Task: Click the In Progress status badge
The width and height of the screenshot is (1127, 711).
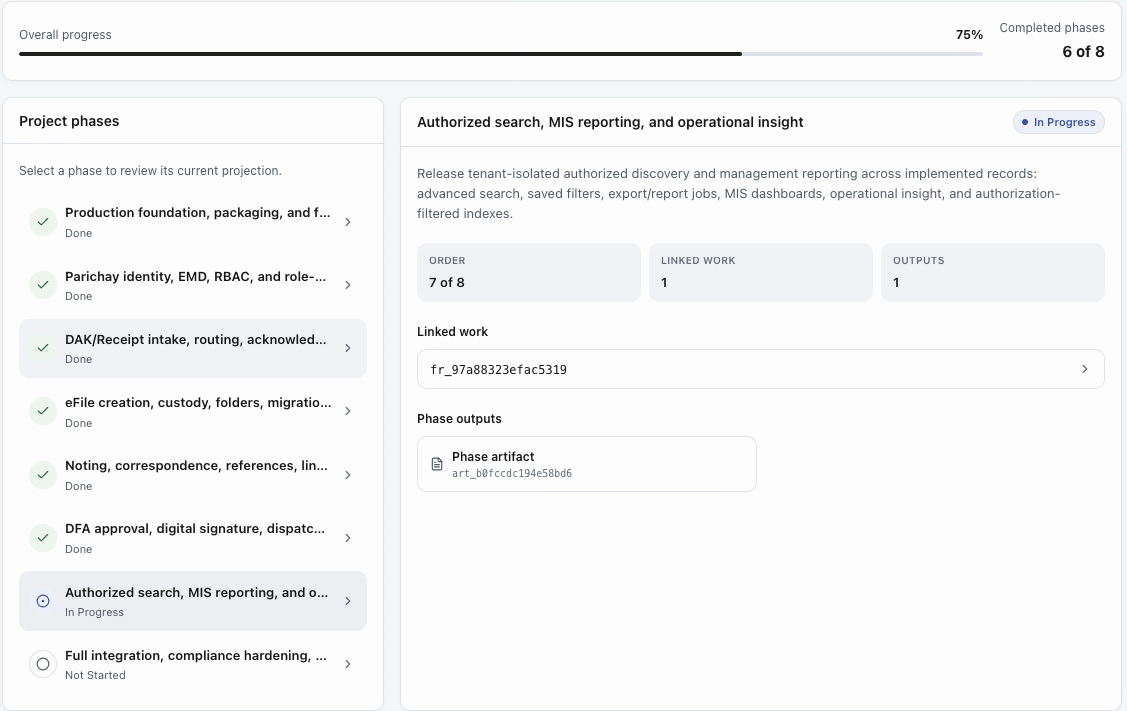Action: point(1059,122)
